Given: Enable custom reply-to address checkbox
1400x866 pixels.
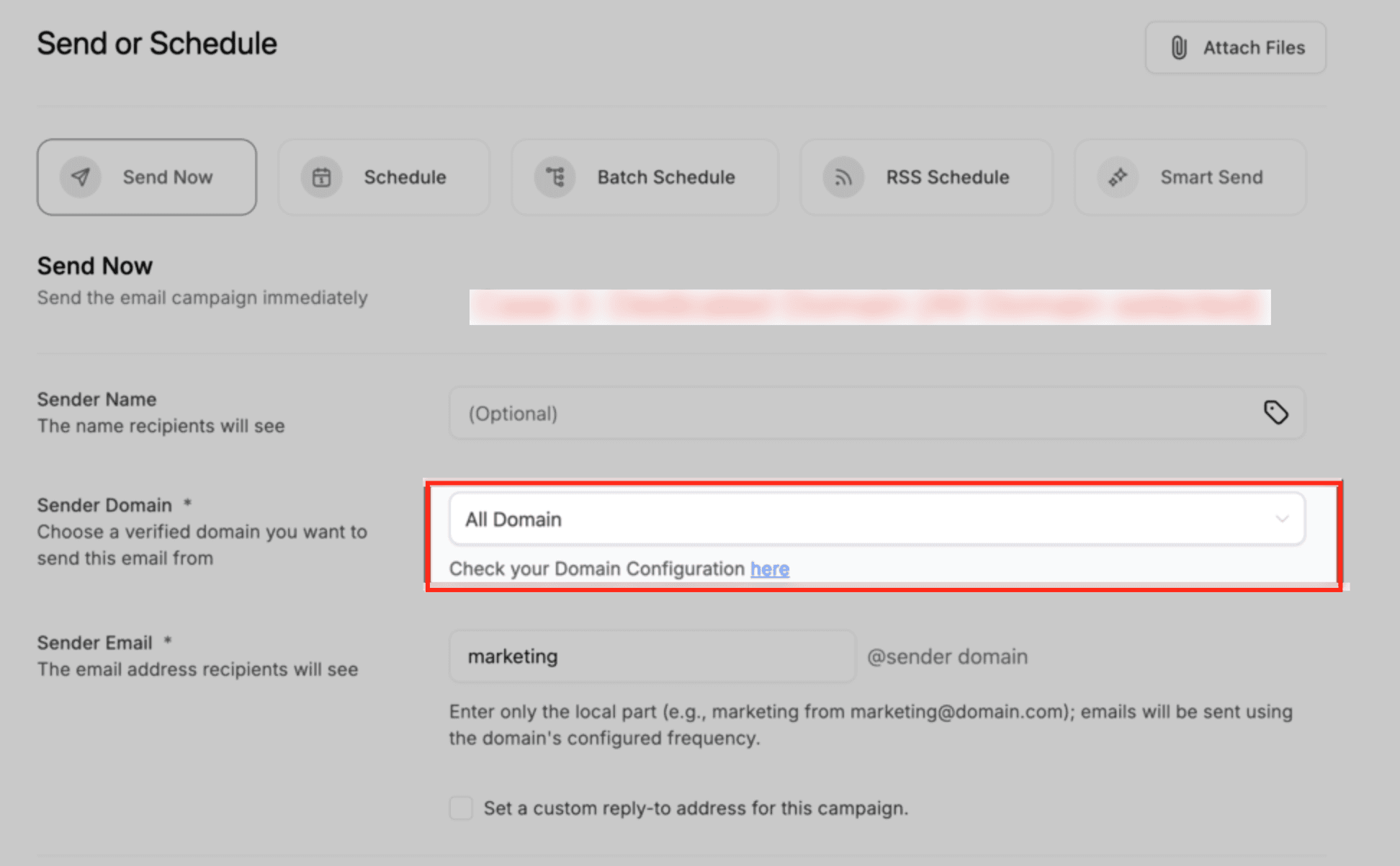Looking at the screenshot, I should 461,808.
